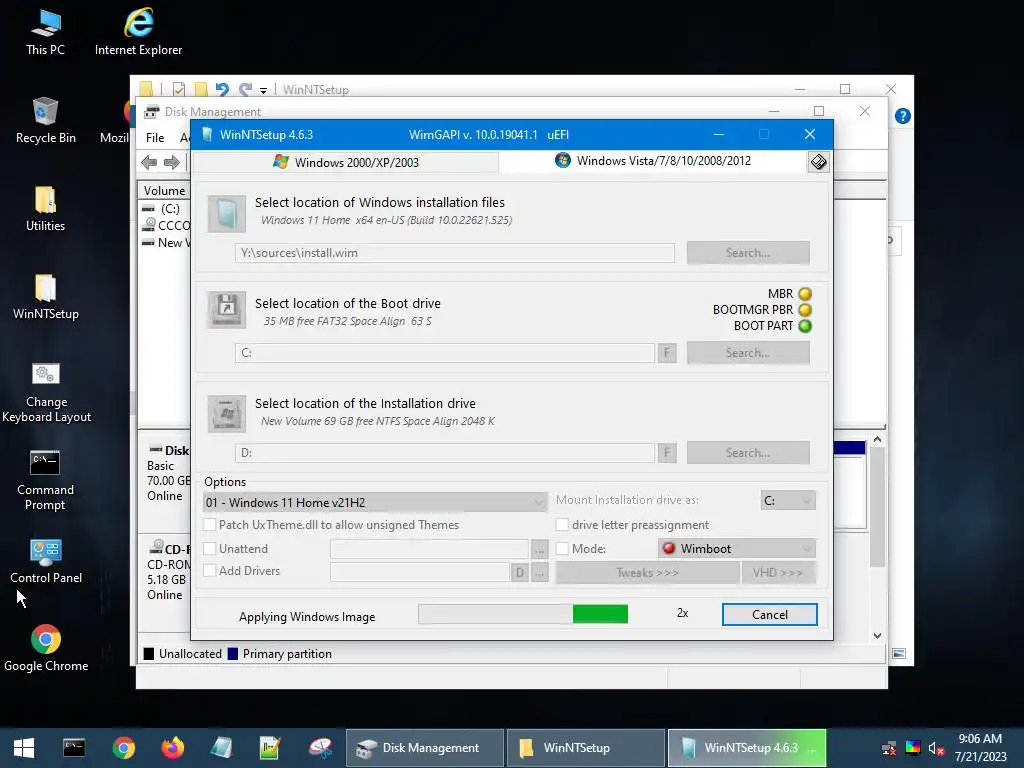Enable the Mode checkbox

pyautogui.click(x=562, y=549)
